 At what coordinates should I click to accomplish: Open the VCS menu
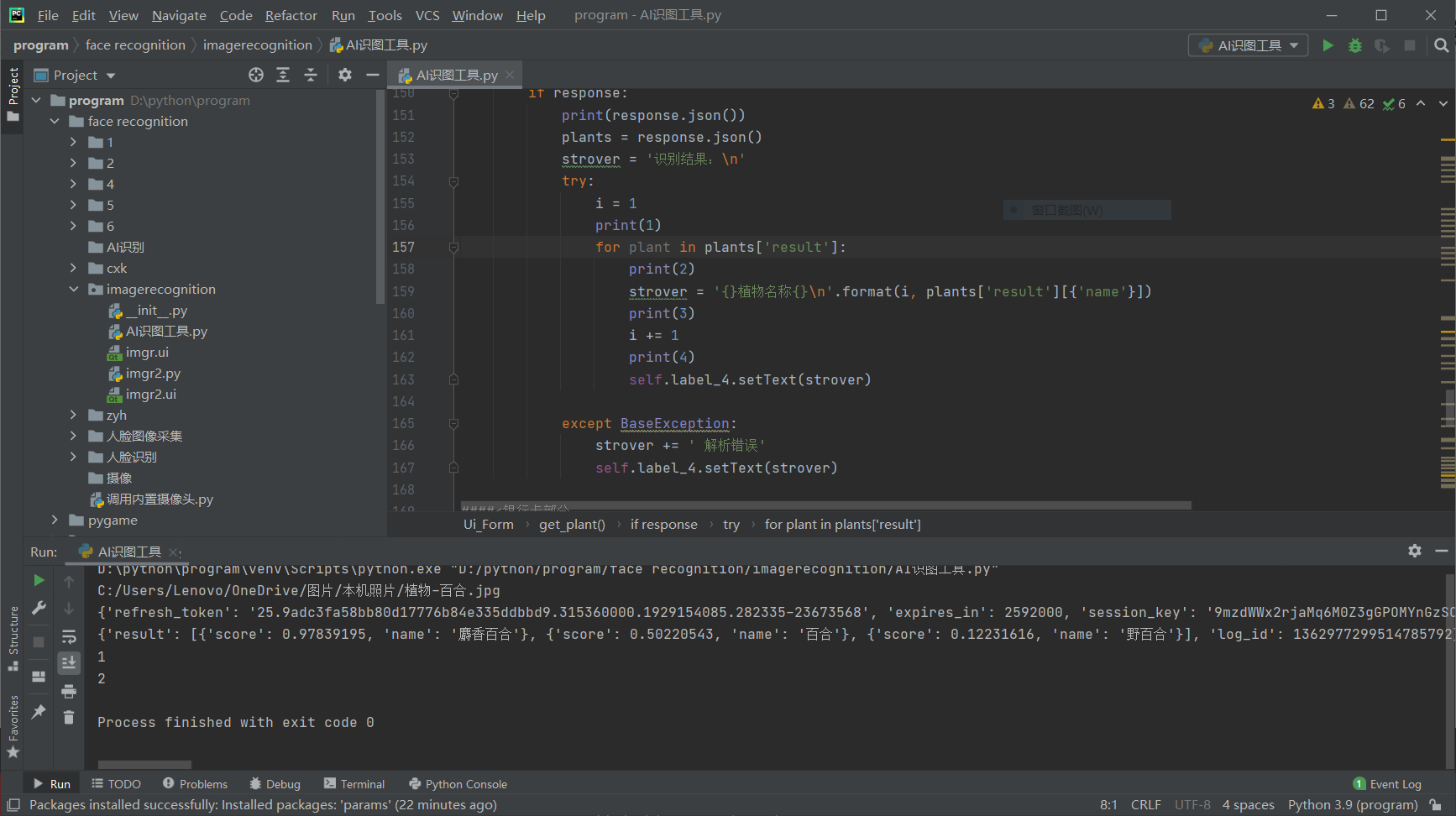(x=427, y=15)
